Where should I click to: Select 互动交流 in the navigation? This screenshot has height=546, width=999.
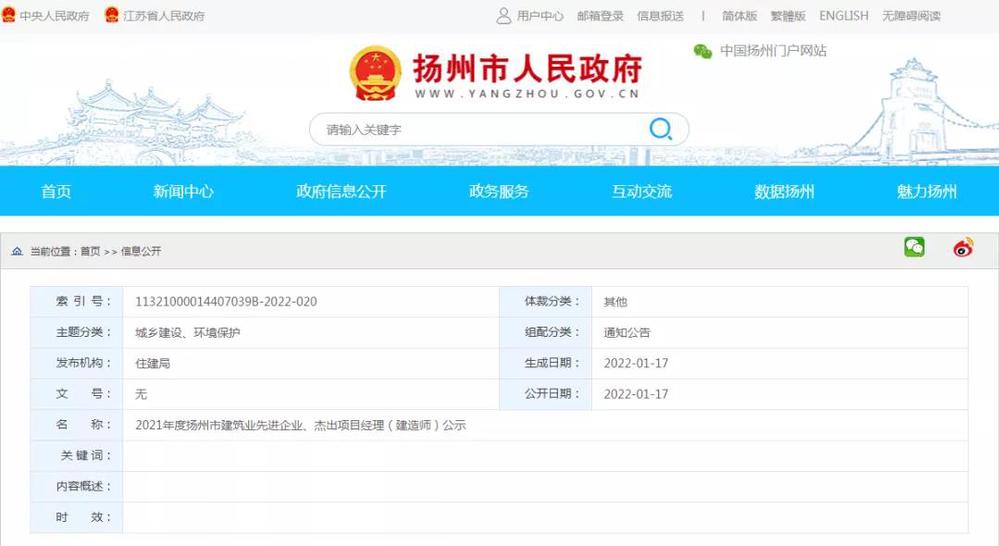pyautogui.click(x=642, y=192)
